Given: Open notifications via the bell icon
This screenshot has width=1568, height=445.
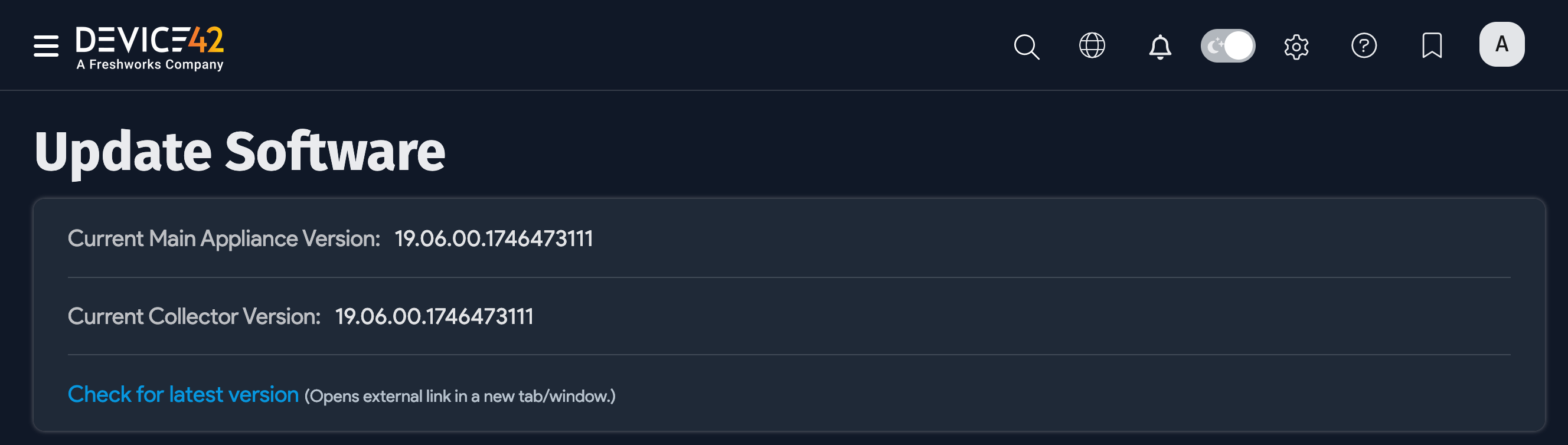Looking at the screenshot, I should click(1160, 45).
